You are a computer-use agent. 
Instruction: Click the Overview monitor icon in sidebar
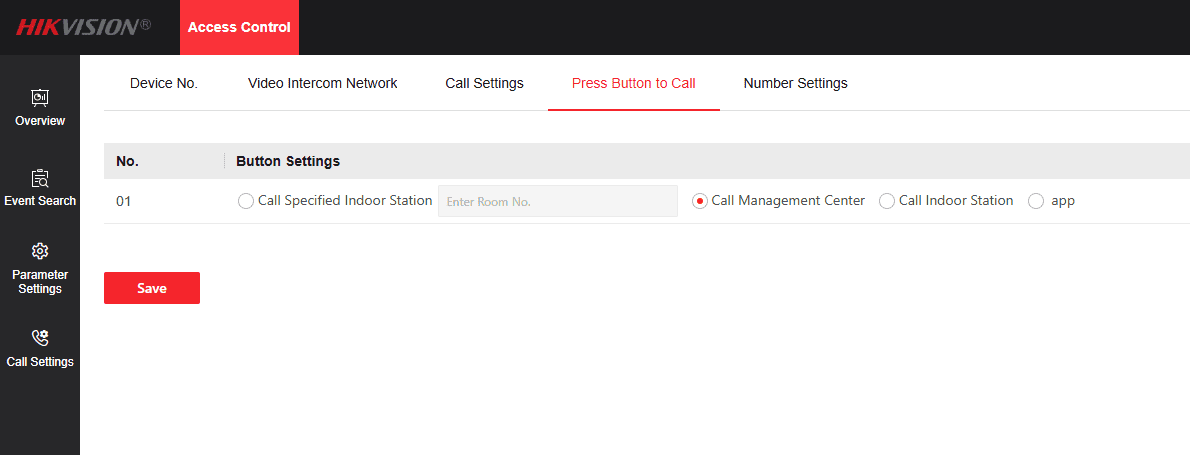[40, 98]
